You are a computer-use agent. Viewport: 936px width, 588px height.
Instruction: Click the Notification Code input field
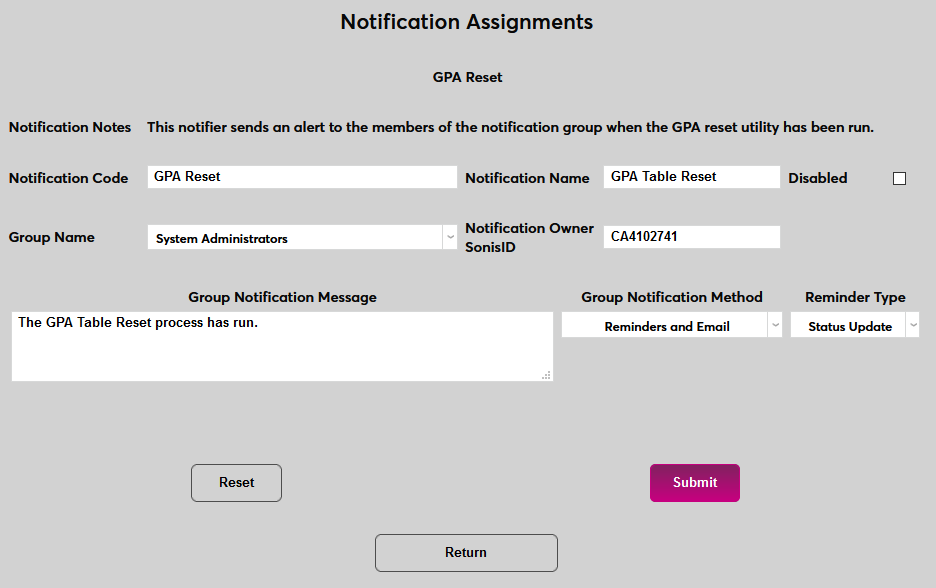pos(300,176)
